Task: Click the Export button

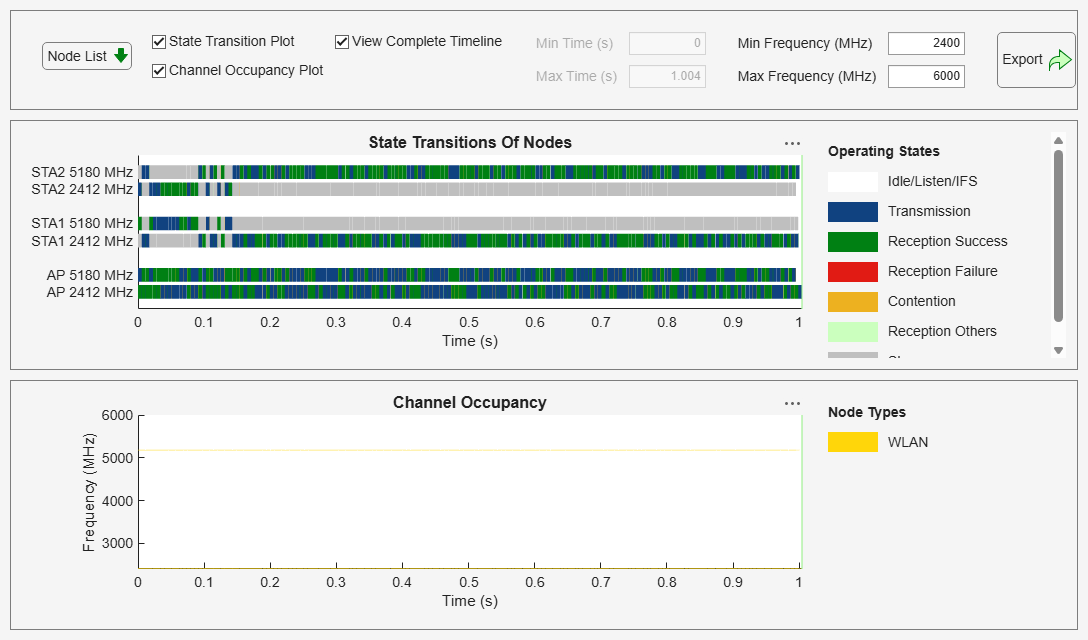Action: coord(1036,60)
